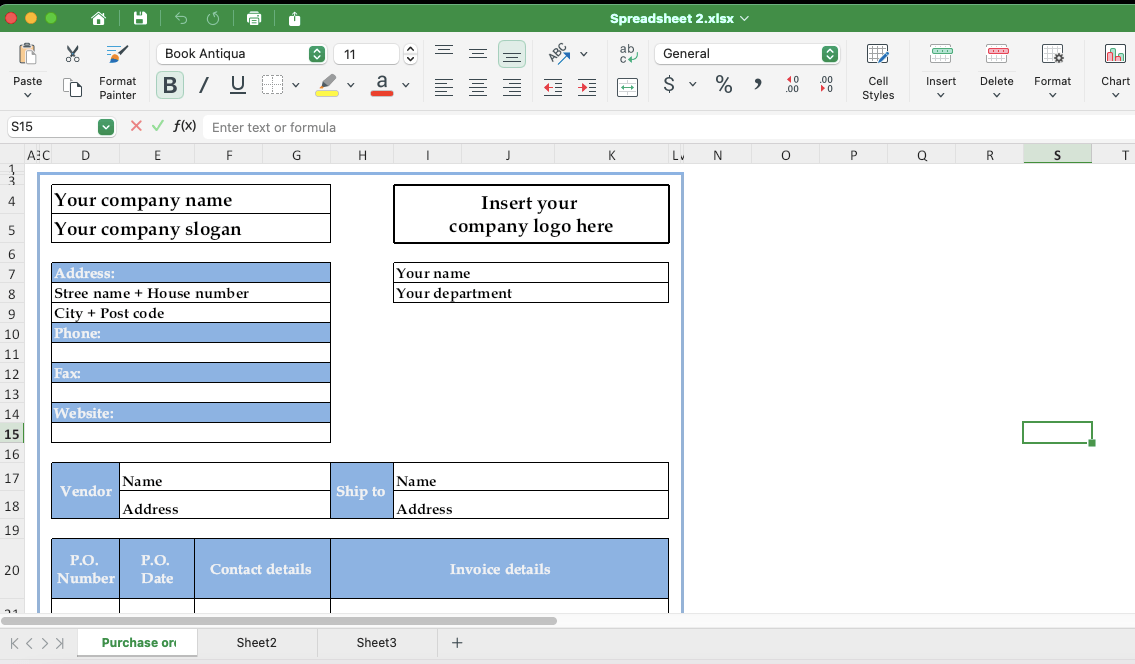This screenshot has width=1135, height=664.
Task: Save the spreadsheet with floppy disk icon
Action: click(140, 19)
